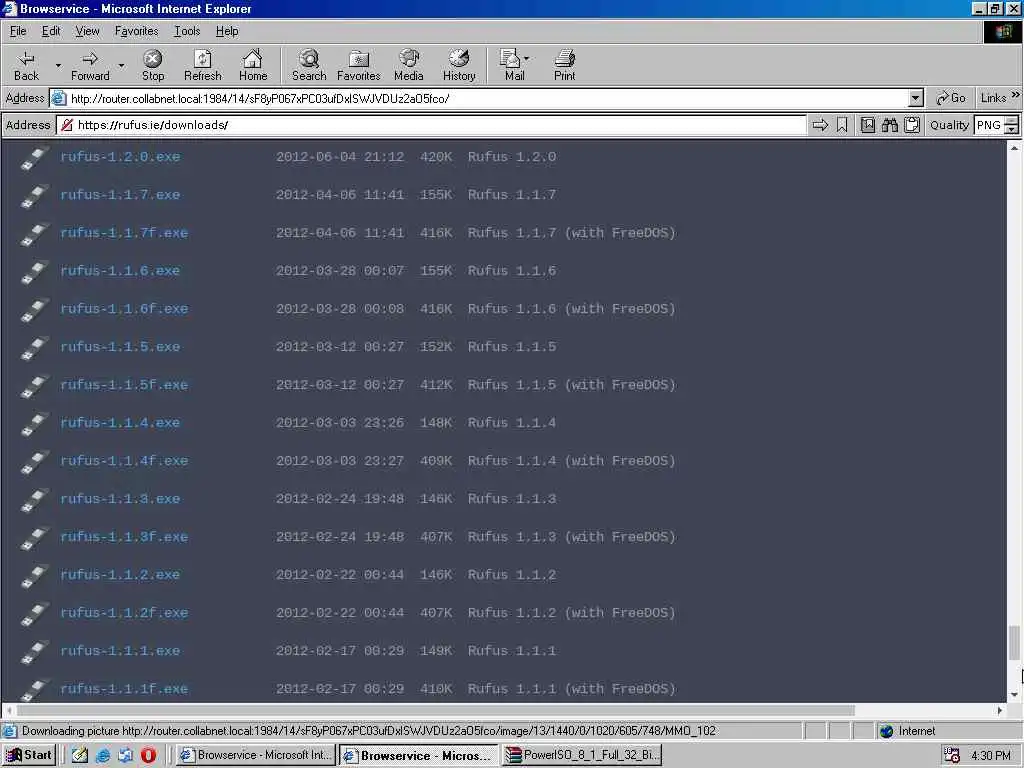Click the 4:30 PM clock

pos(991,756)
